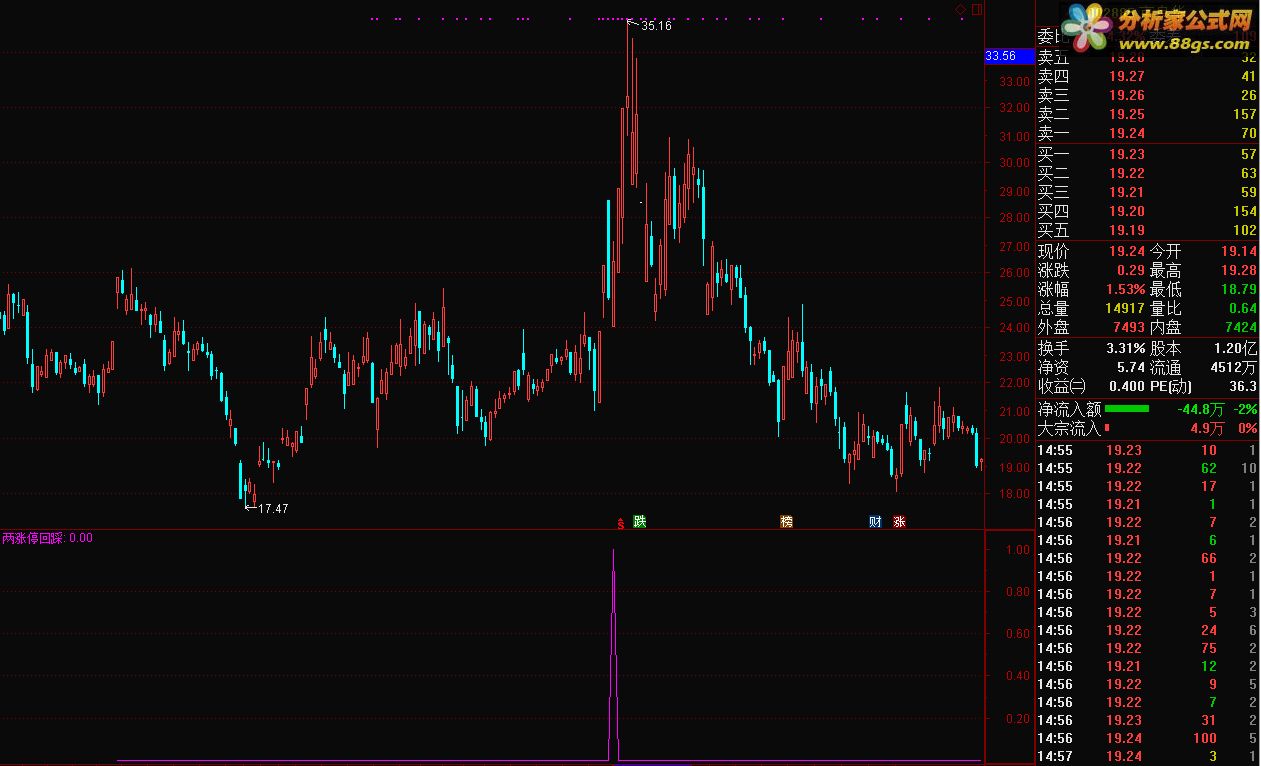The width and height of the screenshot is (1261, 766).
Task: Click the 流通 value 4512万
Action: [x=1234, y=367]
